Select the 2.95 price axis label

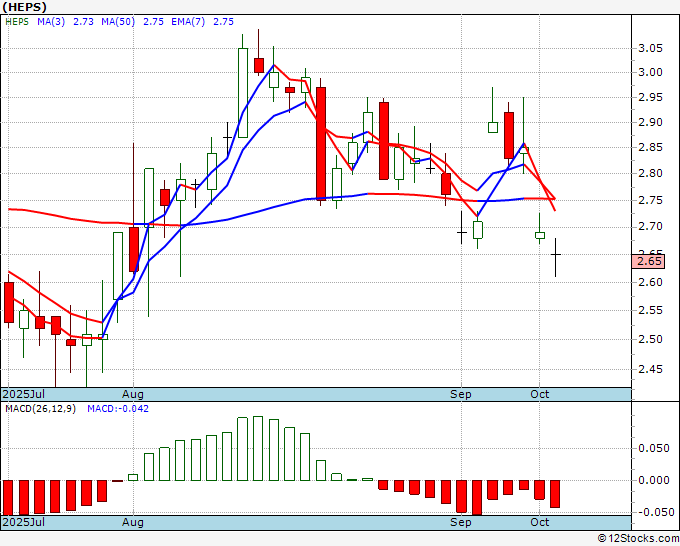[651, 97]
